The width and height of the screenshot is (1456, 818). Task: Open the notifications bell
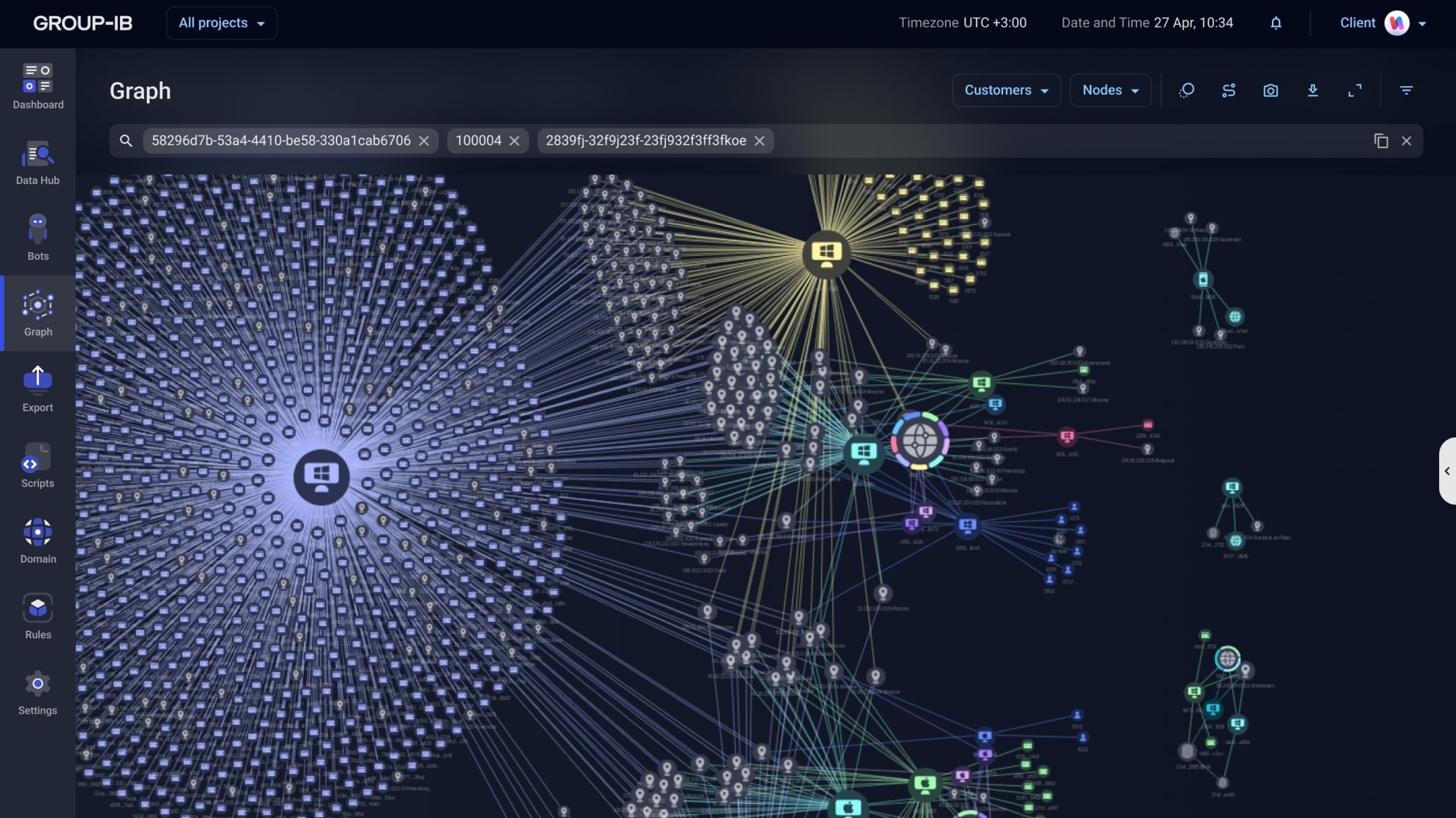1275,23
